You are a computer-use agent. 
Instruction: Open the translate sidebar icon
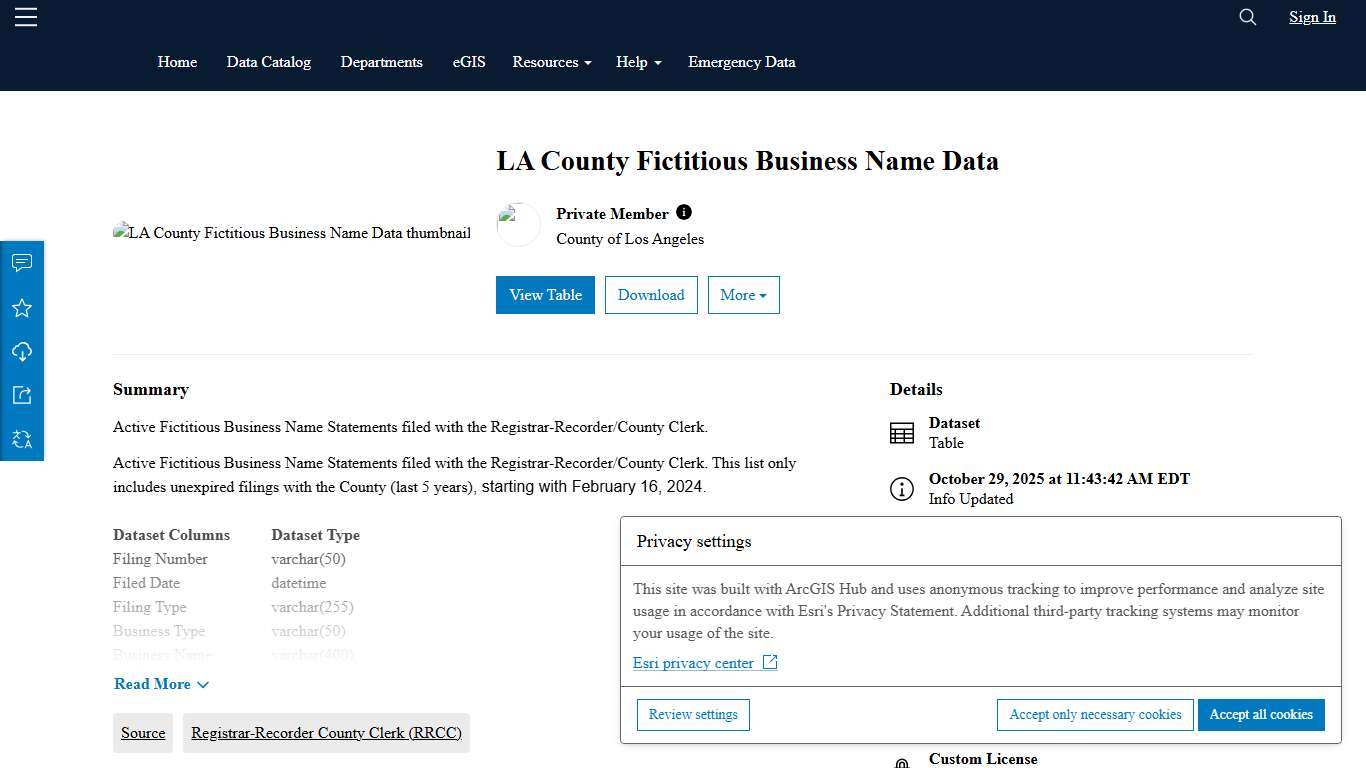(x=21, y=439)
